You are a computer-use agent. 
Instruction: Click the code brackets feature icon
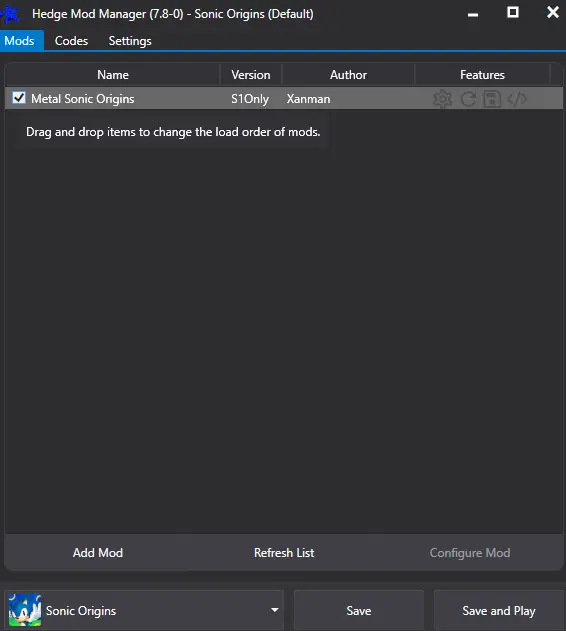517,99
